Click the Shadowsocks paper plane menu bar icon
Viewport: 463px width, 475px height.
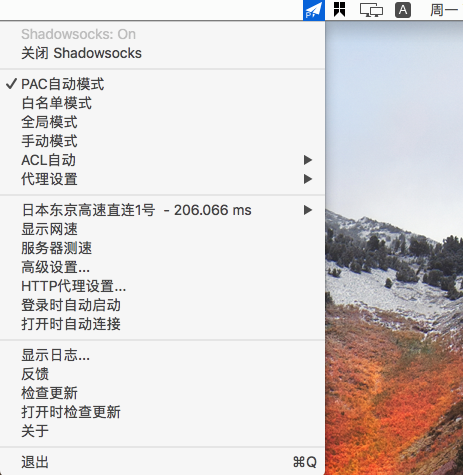coord(314,10)
